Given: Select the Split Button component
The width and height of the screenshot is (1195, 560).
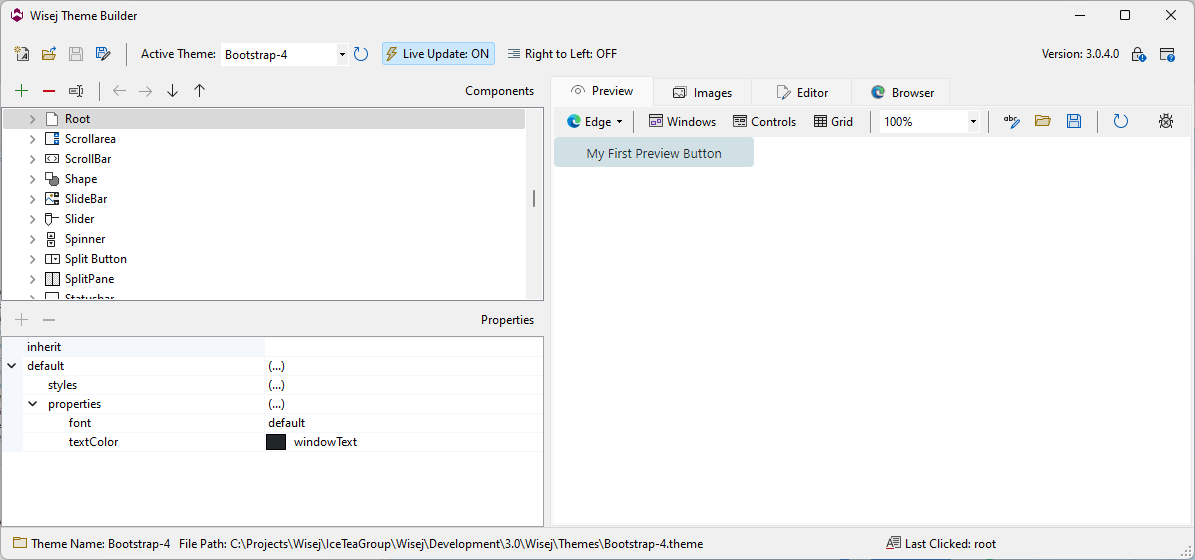Looking at the screenshot, I should click(x=95, y=258).
